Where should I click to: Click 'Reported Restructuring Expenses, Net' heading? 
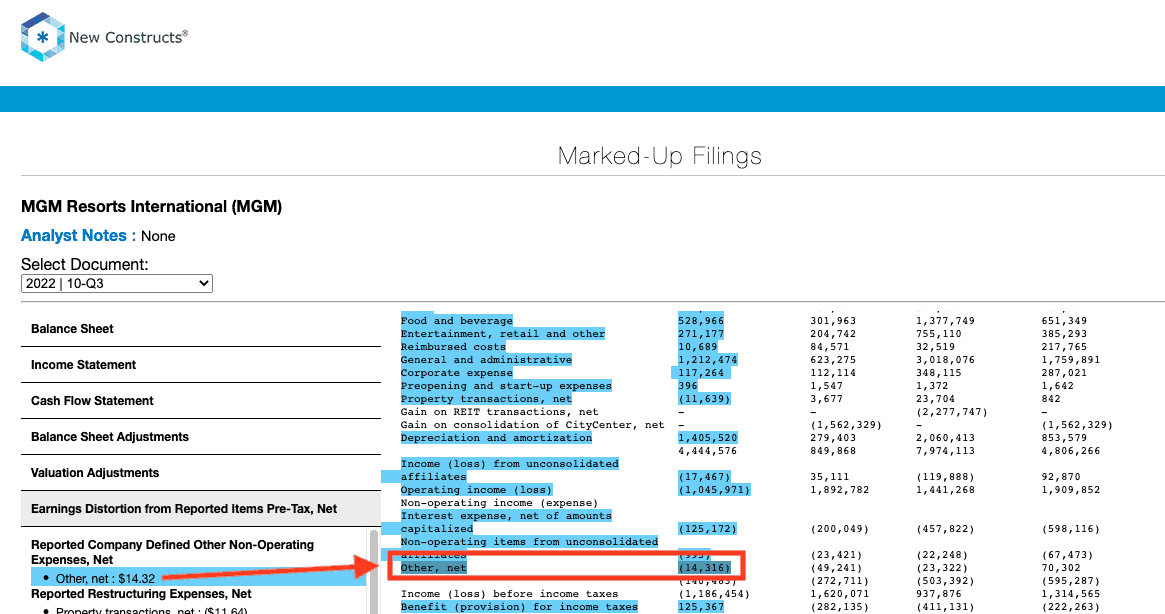pos(141,594)
